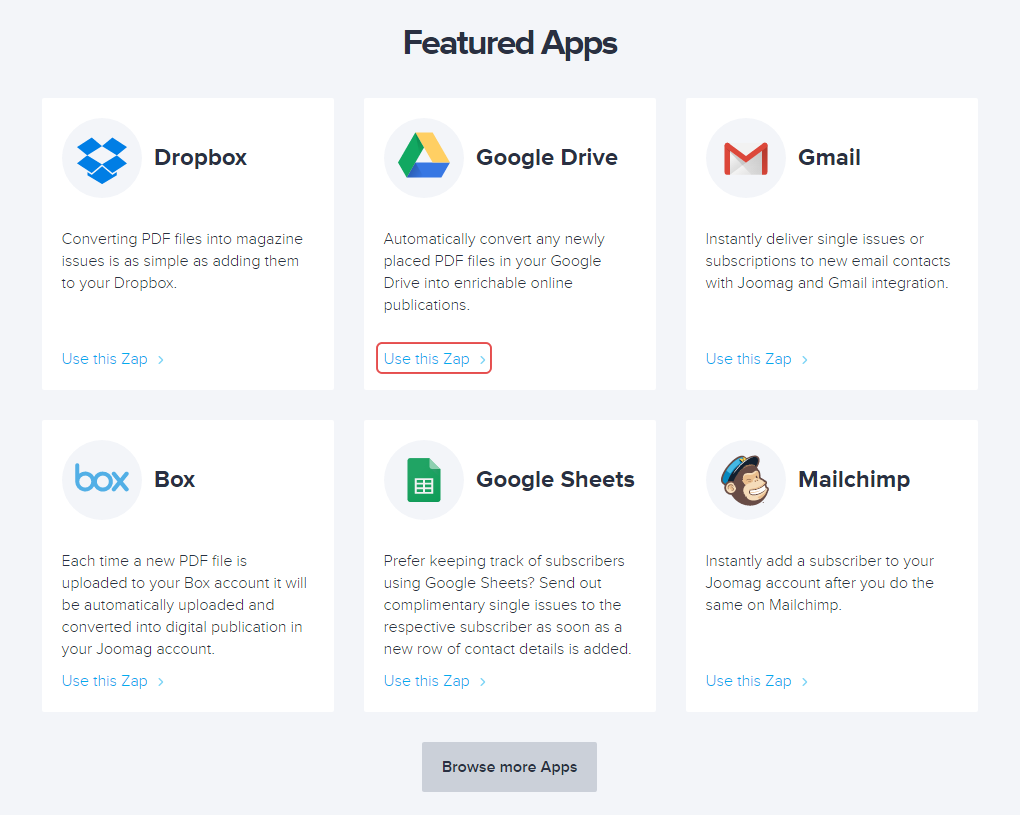
Task: Open "Use this Zap" under Gmail
Action: click(756, 359)
